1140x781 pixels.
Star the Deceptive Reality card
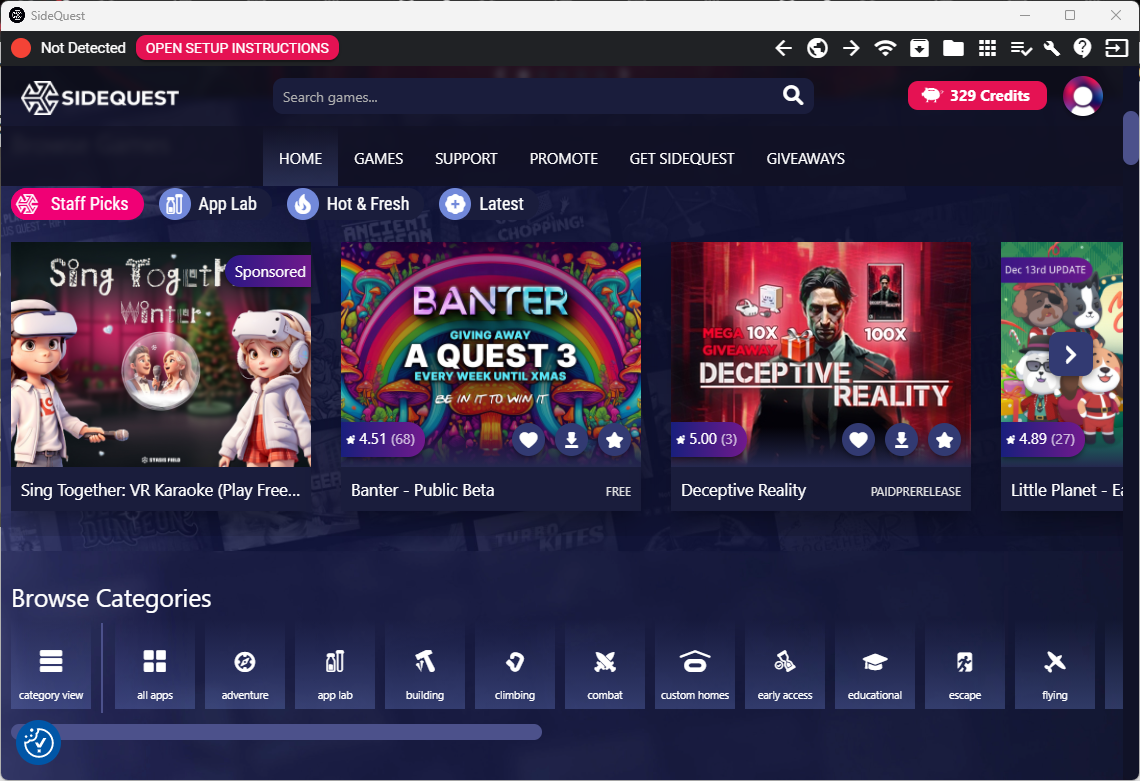(x=944, y=440)
